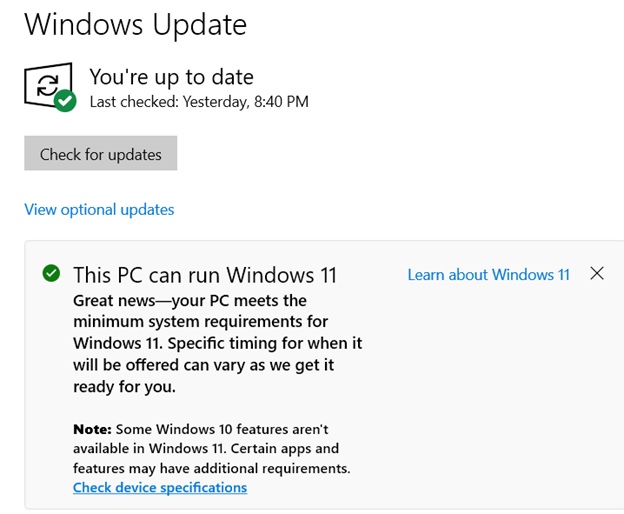Viewport: 624px width, 514px height.
Task: Select the Windows Update page title
Action: (136, 24)
